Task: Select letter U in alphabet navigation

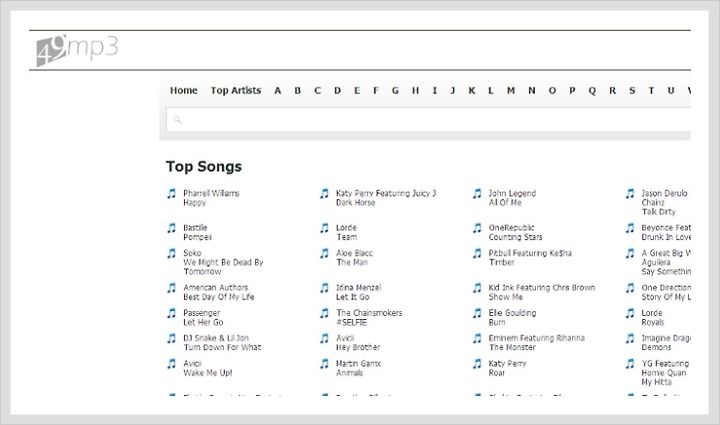Action: pos(671,90)
